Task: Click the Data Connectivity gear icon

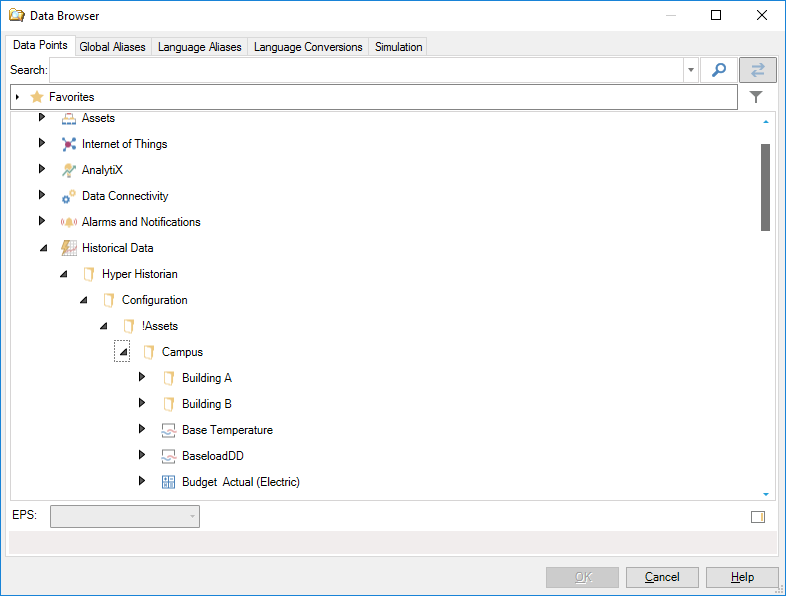Action: pyautogui.click(x=69, y=196)
